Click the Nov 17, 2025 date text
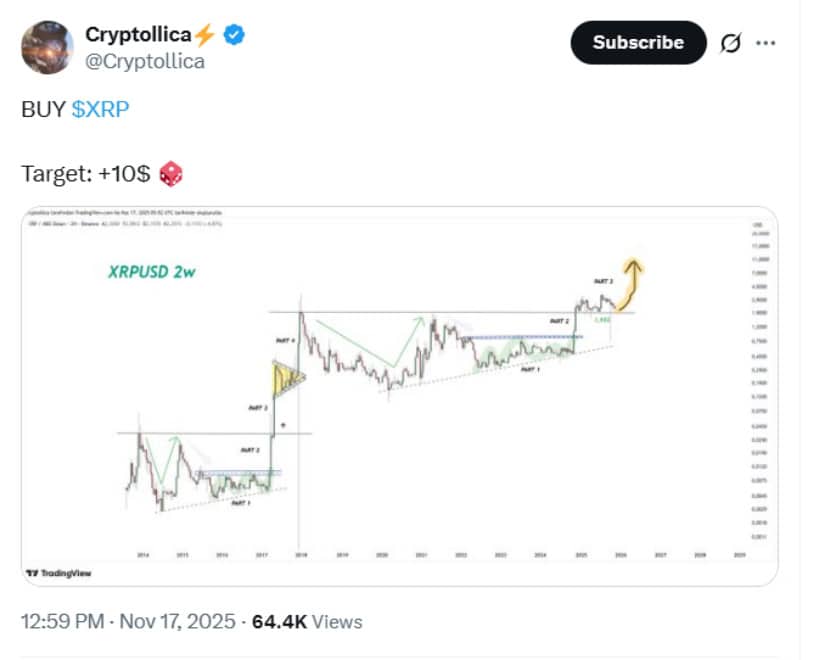The width and height of the screenshot is (825, 660). click(176, 622)
